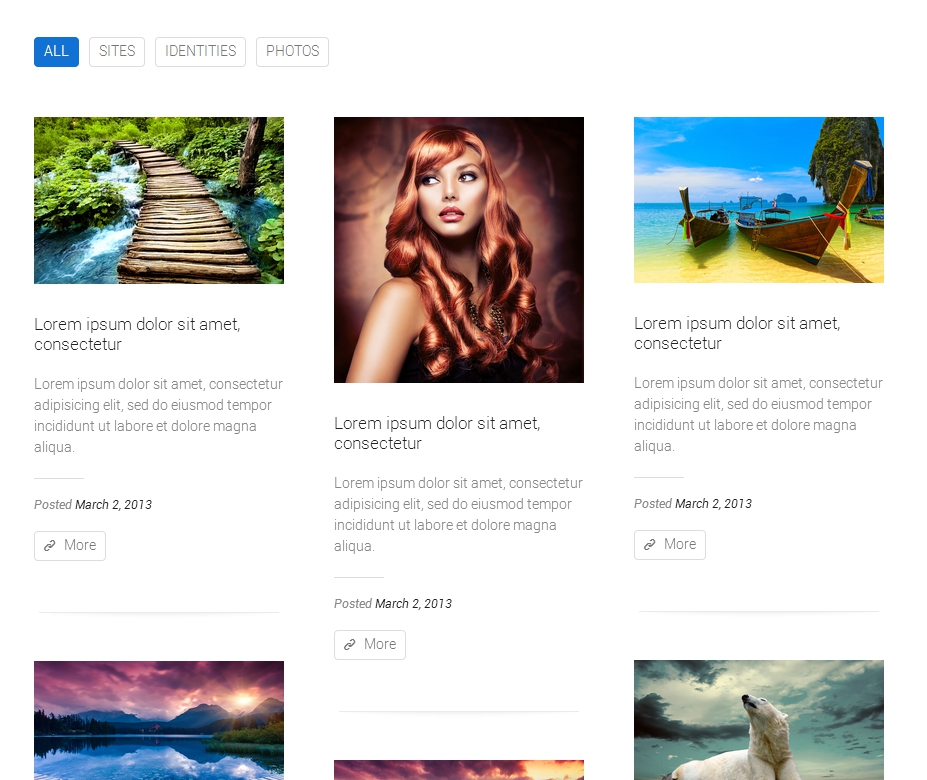Screen dimensions: 927x780
Task: Open title below beach boats image
Action: coord(737,333)
